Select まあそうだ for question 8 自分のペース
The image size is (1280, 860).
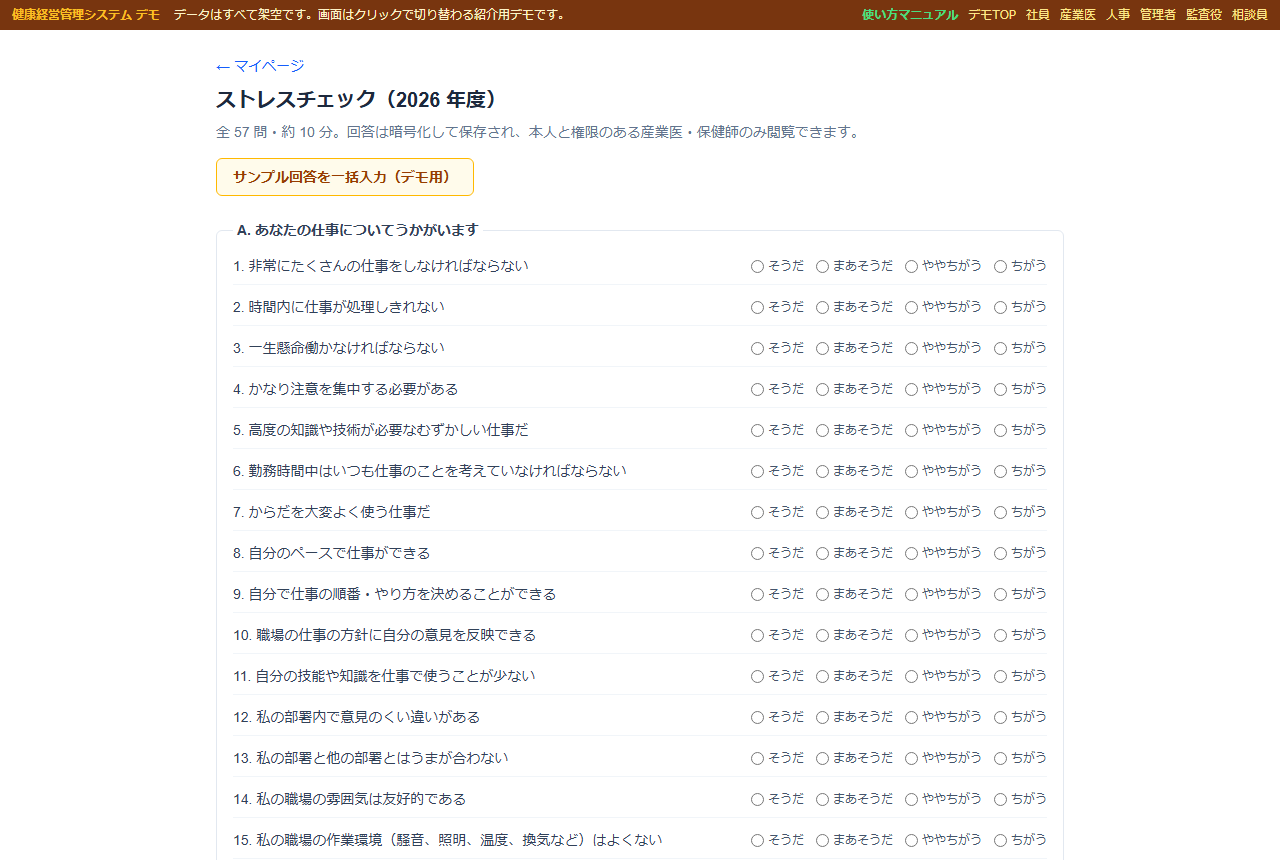tap(822, 553)
